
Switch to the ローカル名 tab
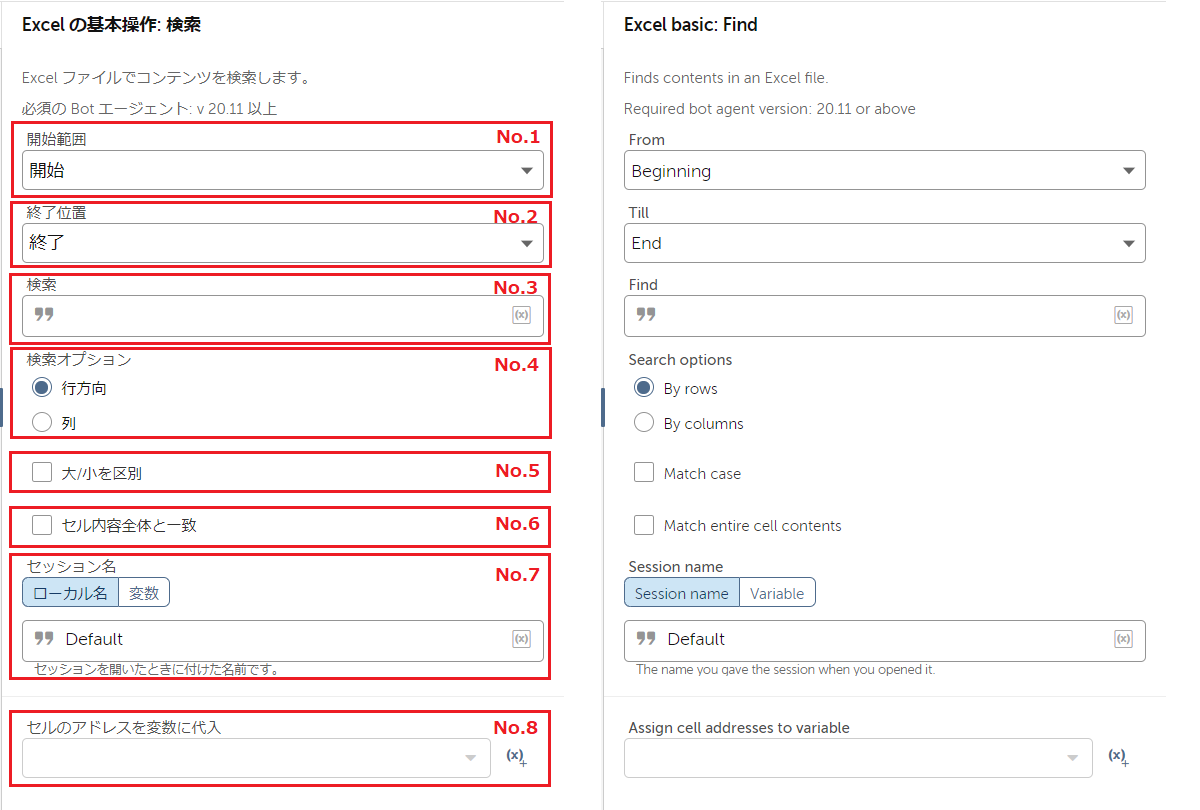[71, 593]
